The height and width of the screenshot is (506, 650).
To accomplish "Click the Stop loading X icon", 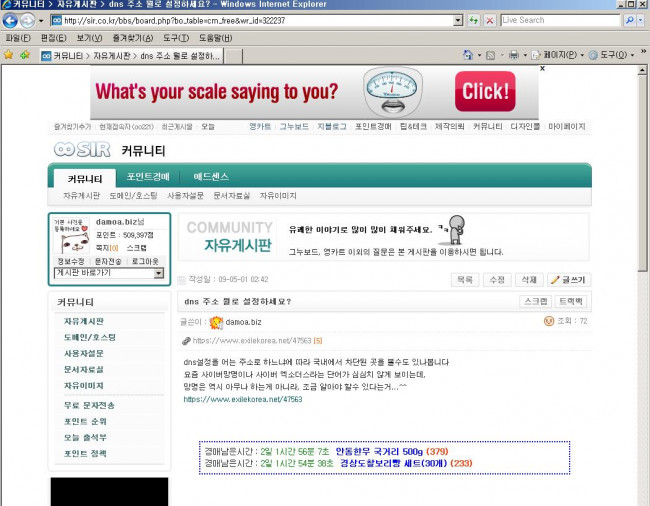I will [488, 20].
